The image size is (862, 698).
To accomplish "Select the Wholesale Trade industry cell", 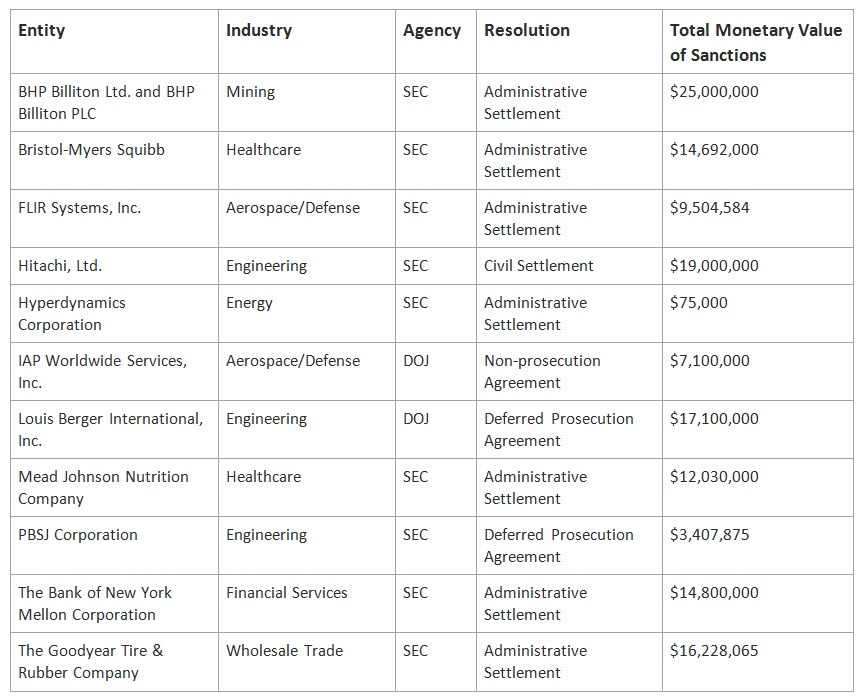I will tap(284, 651).
